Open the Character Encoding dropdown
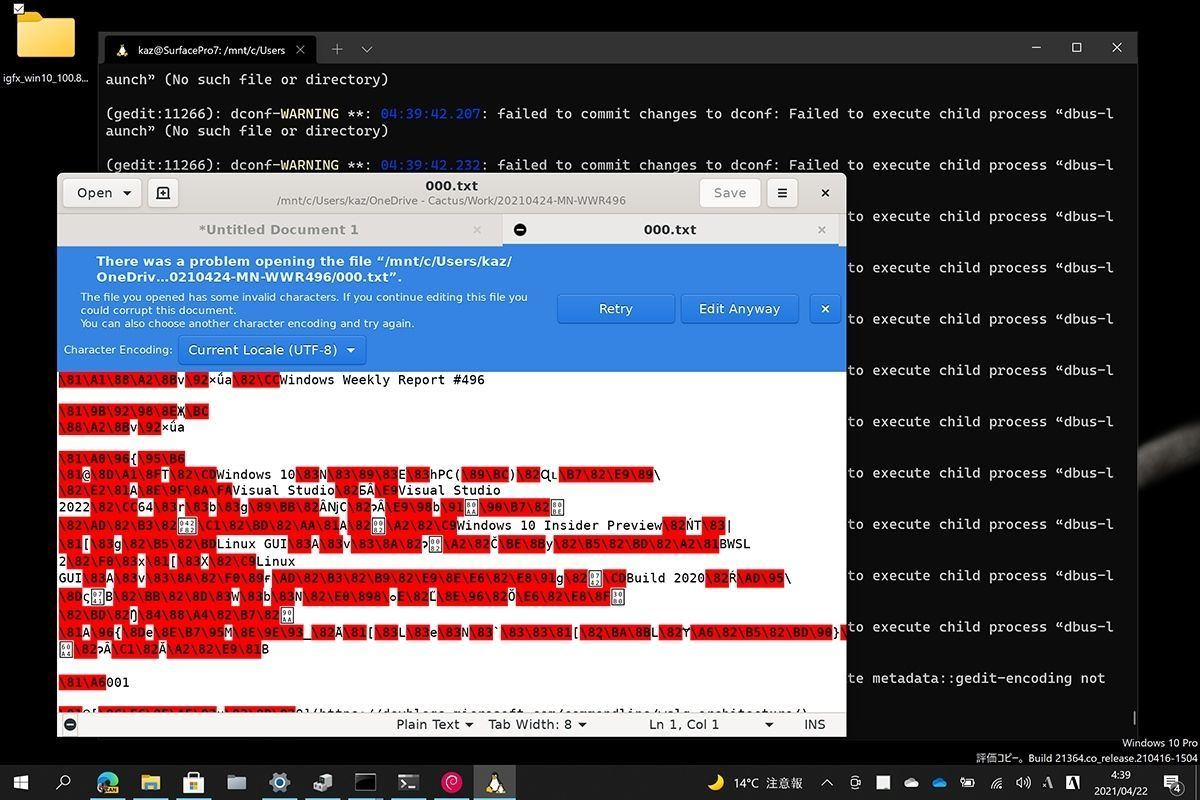Screen dimensions: 1200x800 click(x=271, y=350)
